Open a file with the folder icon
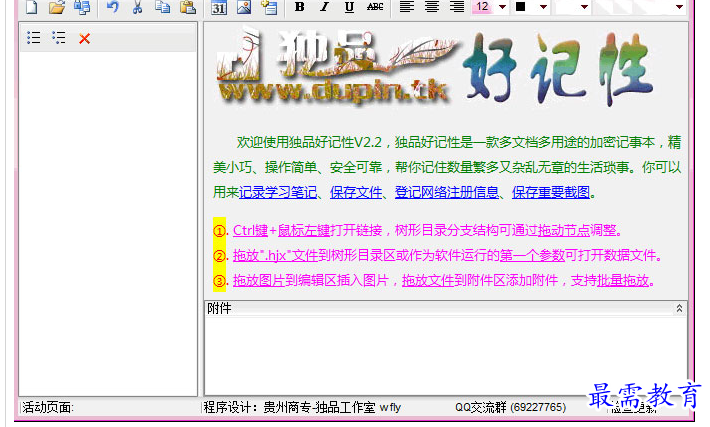 pyautogui.click(x=57, y=7)
